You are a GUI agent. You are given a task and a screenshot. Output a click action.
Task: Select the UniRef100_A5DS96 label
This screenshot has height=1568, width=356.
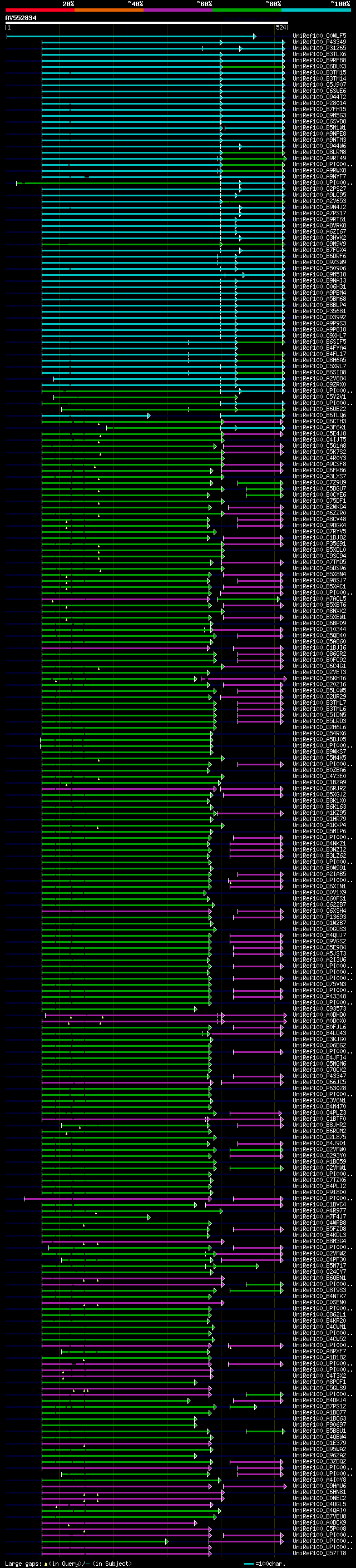[x=319, y=568]
